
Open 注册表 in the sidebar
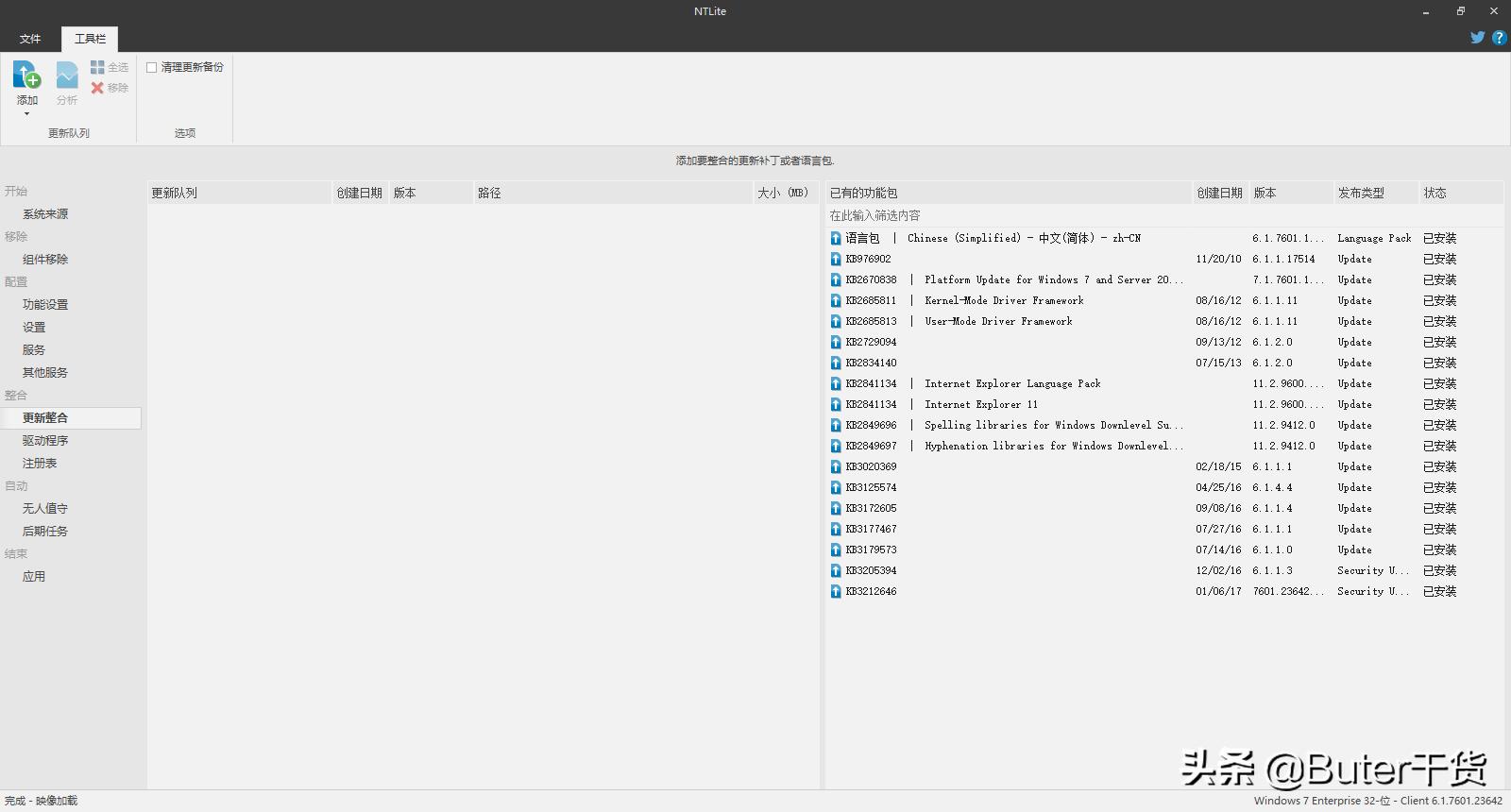point(40,464)
